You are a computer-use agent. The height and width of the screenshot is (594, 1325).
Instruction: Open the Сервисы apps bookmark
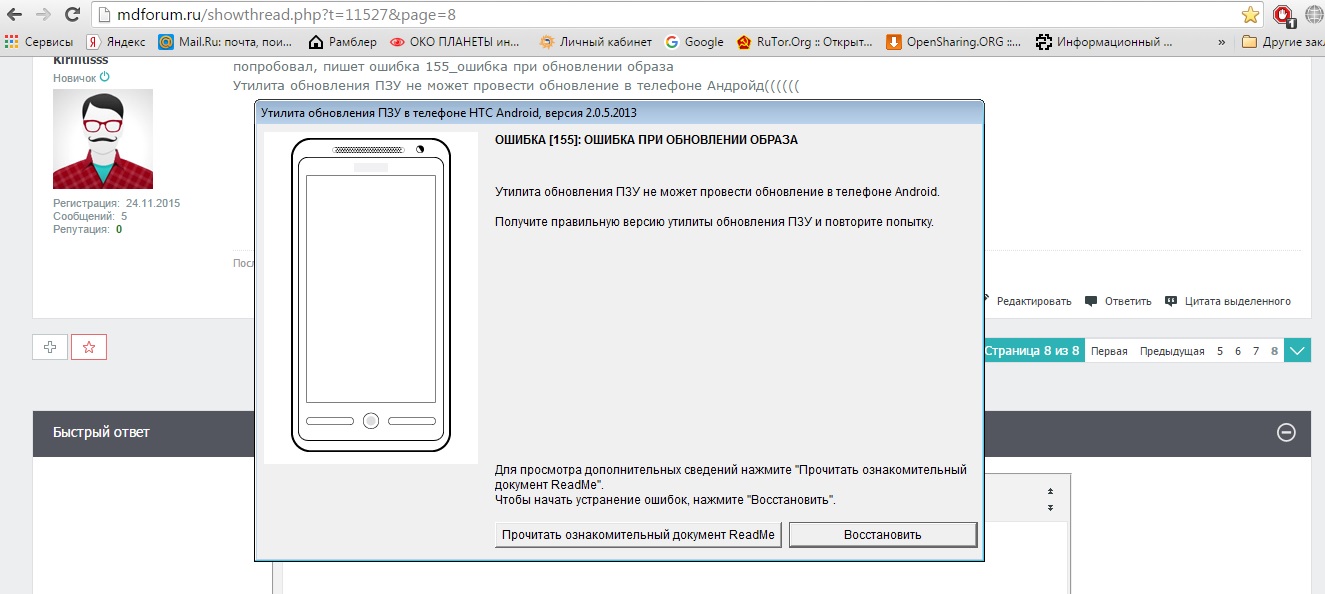click(x=39, y=42)
